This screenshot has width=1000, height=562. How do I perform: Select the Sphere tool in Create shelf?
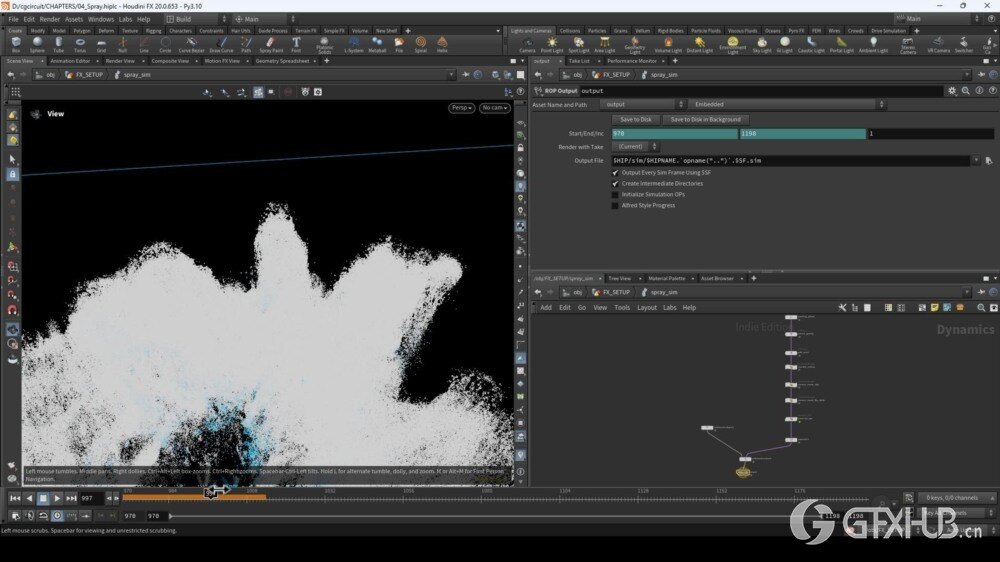[37, 44]
